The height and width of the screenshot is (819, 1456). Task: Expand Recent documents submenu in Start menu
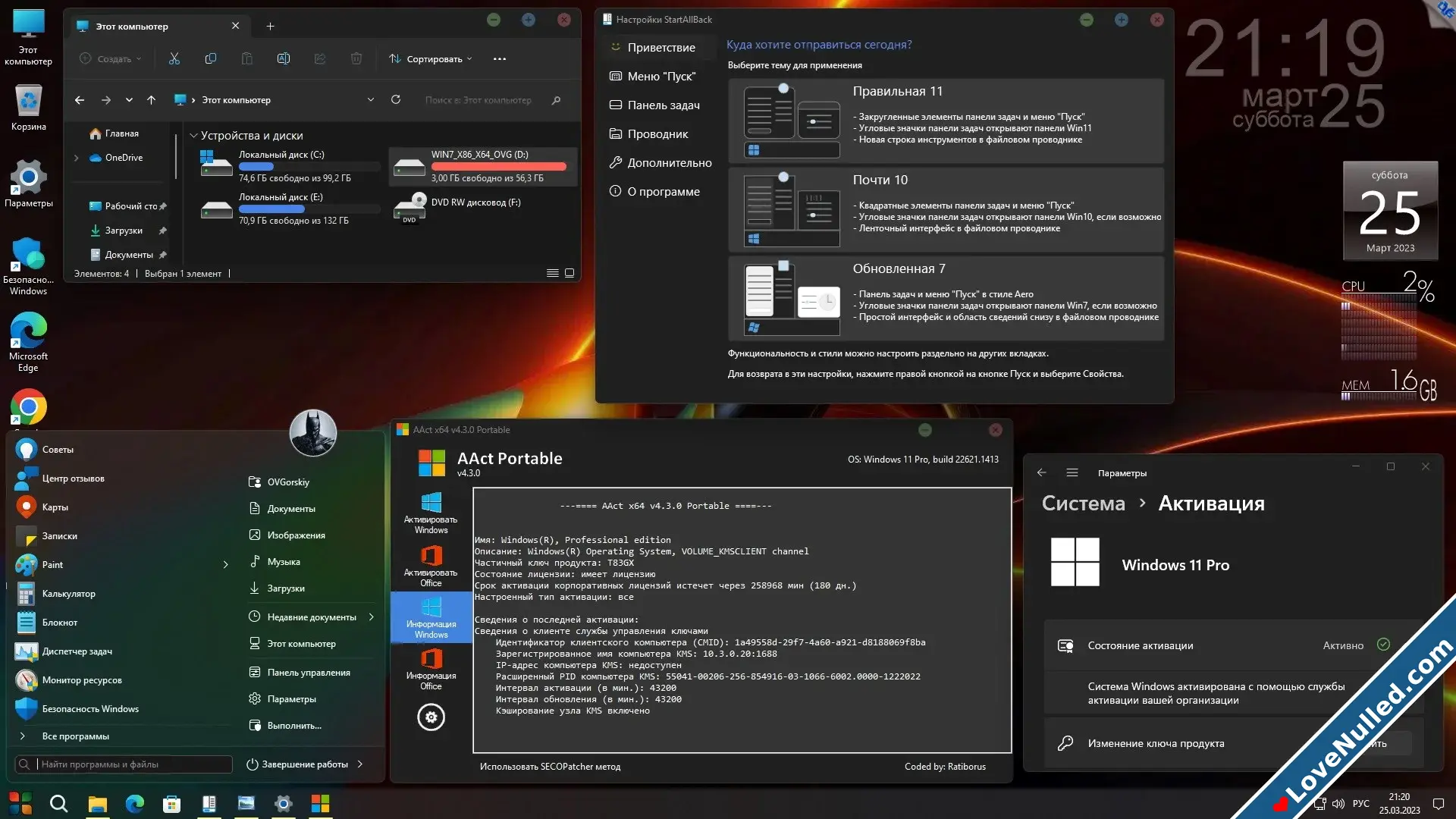click(x=371, y=617)
